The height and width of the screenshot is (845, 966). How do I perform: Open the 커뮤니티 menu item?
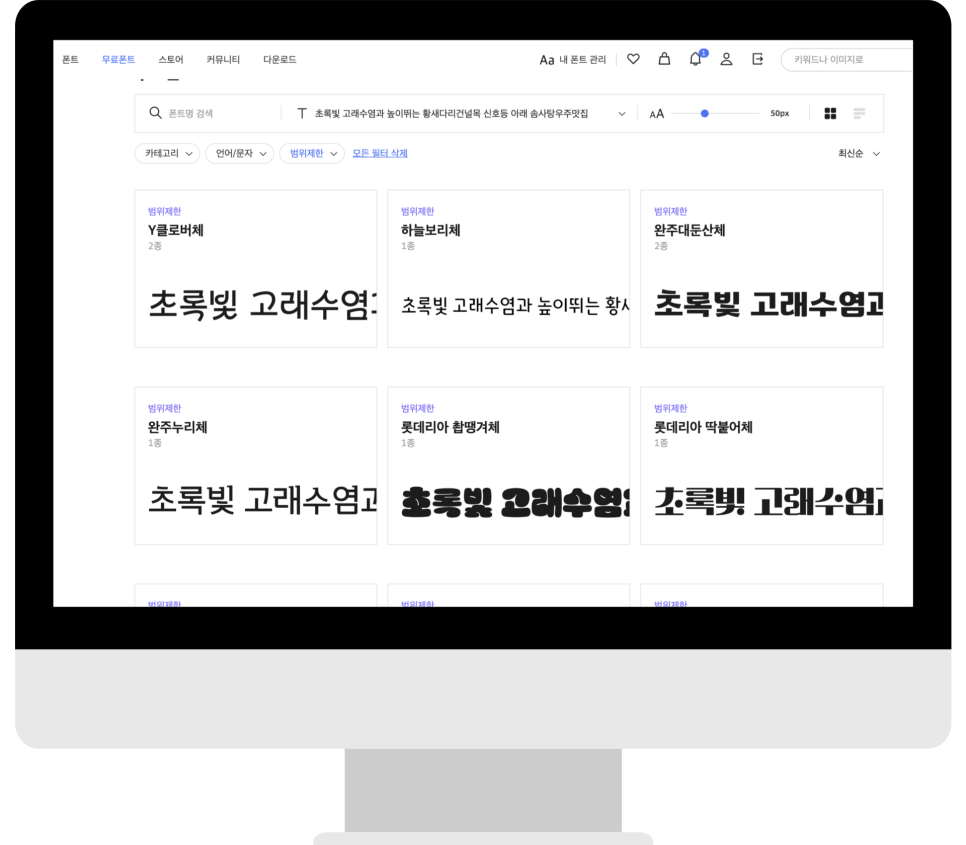coord(223,60)
